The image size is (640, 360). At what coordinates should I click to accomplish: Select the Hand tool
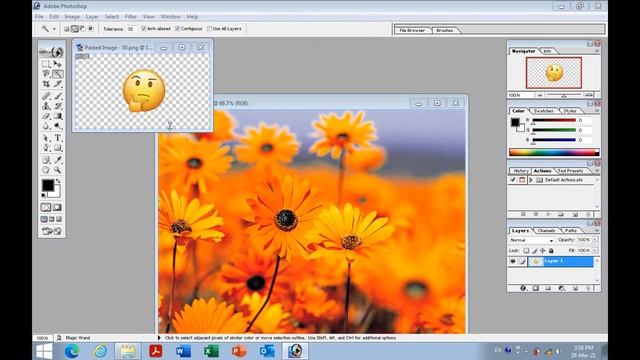(46, 170)
